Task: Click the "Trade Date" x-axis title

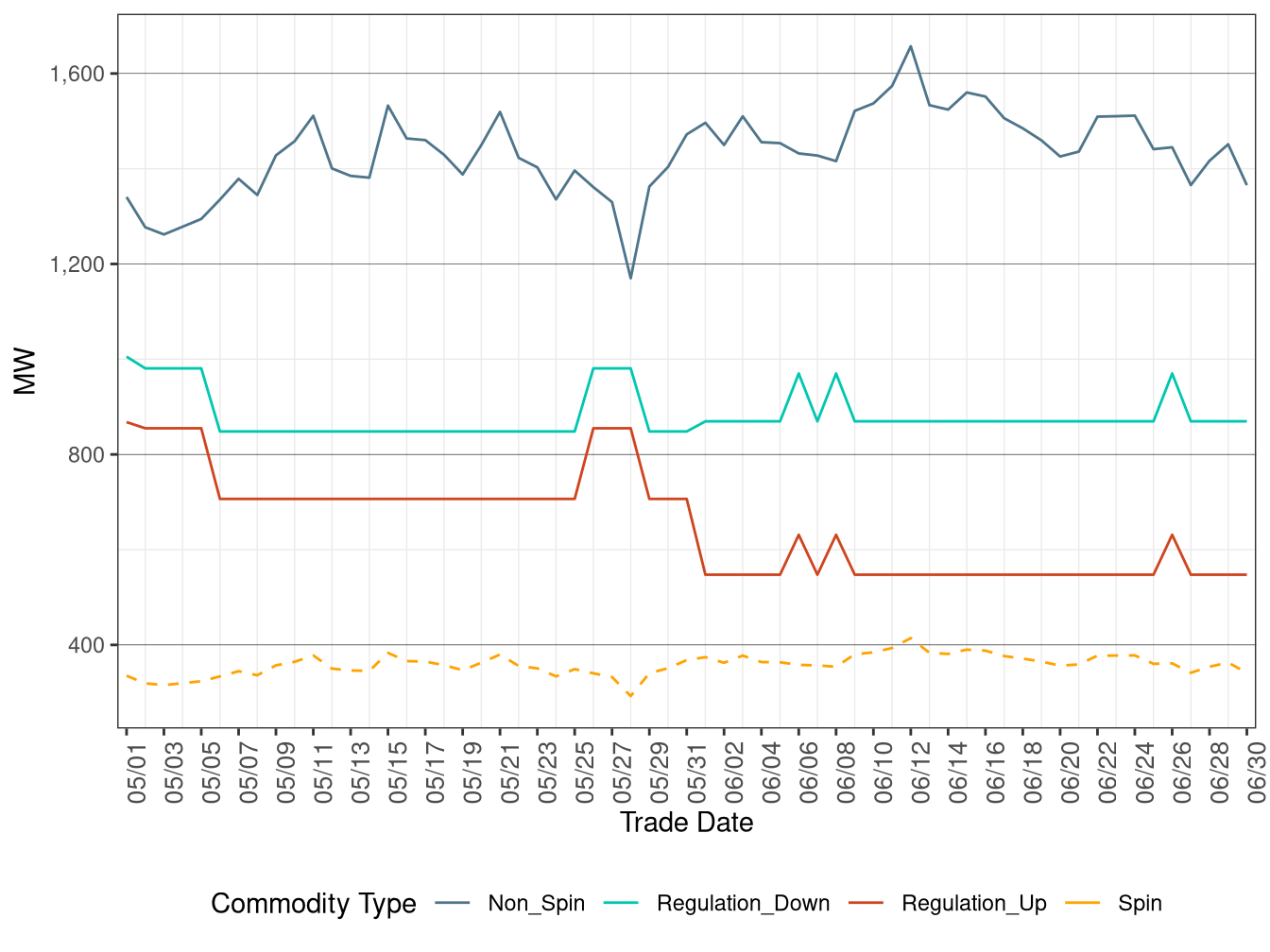Action: click(687, 823)
